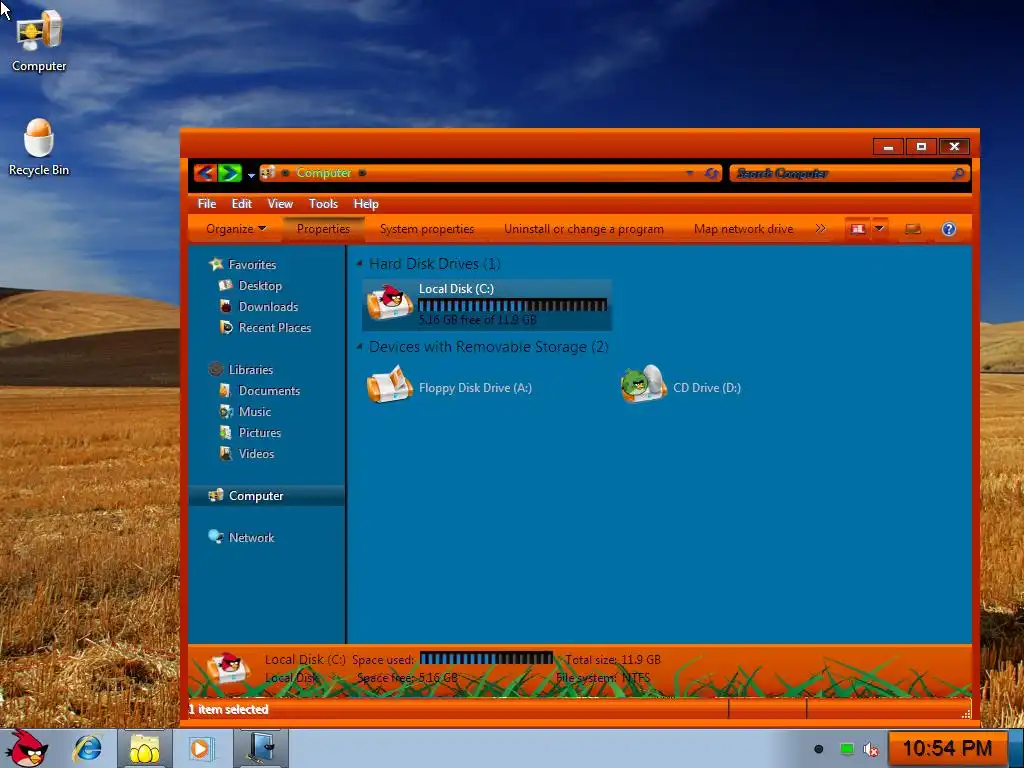Image resolution: width=1024 pixels, height=768 pixels.
Task: Open the Tools menu
Action: point(323,204)
